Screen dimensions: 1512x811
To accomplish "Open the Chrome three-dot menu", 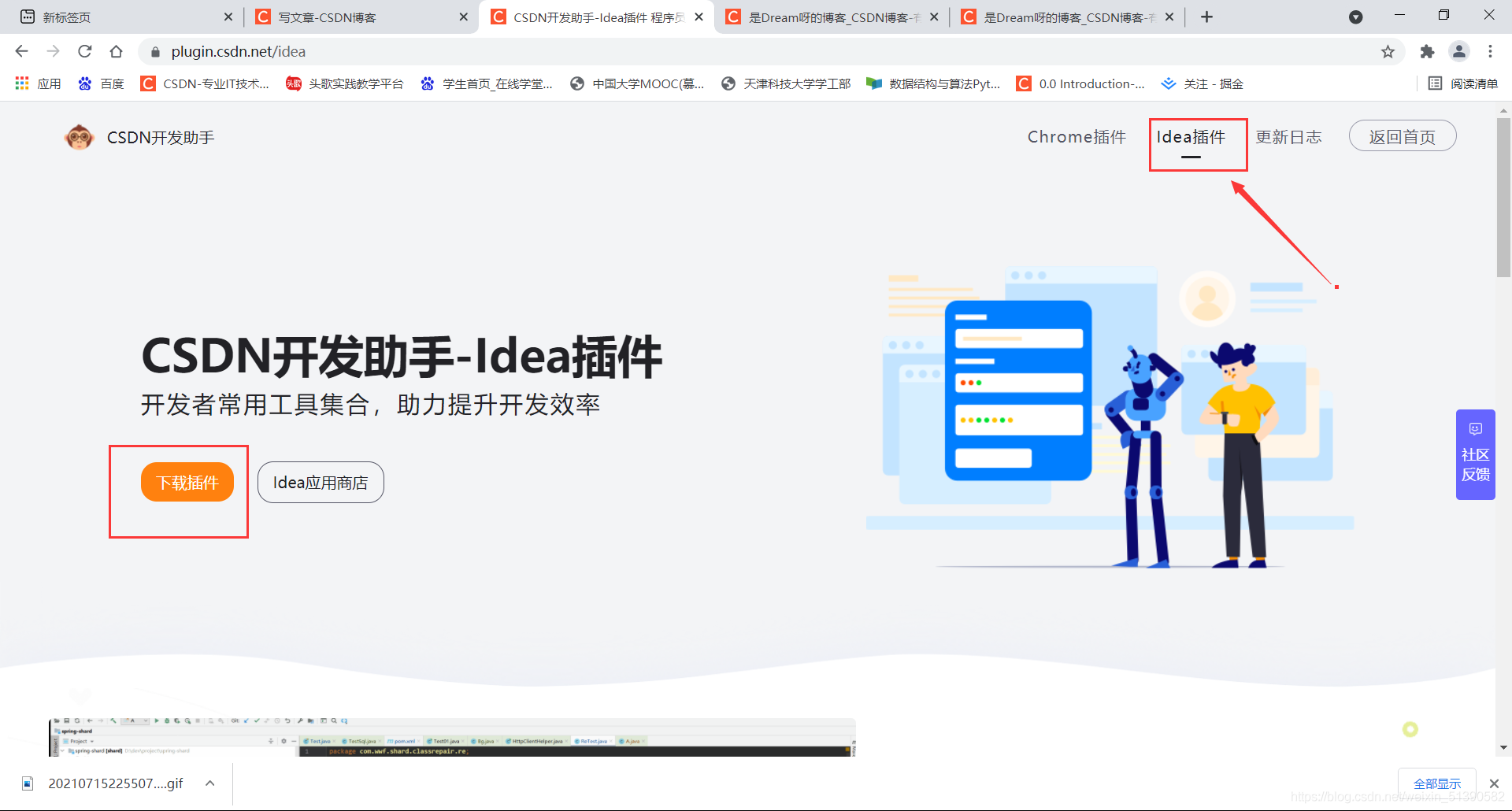I will 1490,51.
